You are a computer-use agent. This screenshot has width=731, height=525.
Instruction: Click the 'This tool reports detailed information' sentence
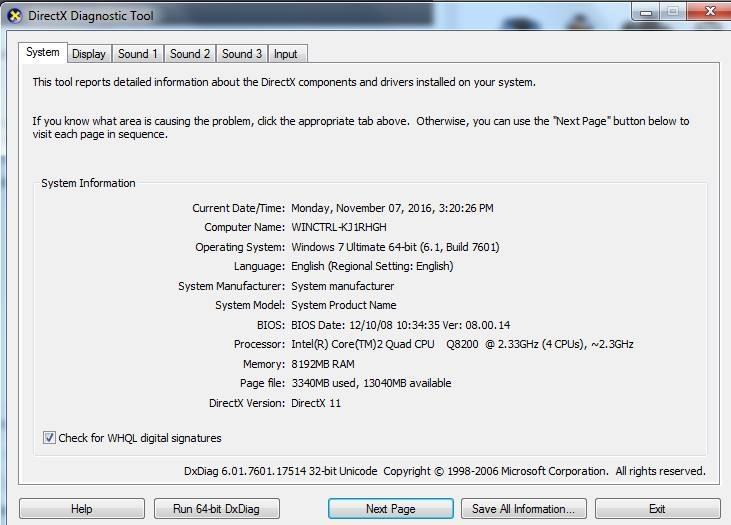pos(284,82)
